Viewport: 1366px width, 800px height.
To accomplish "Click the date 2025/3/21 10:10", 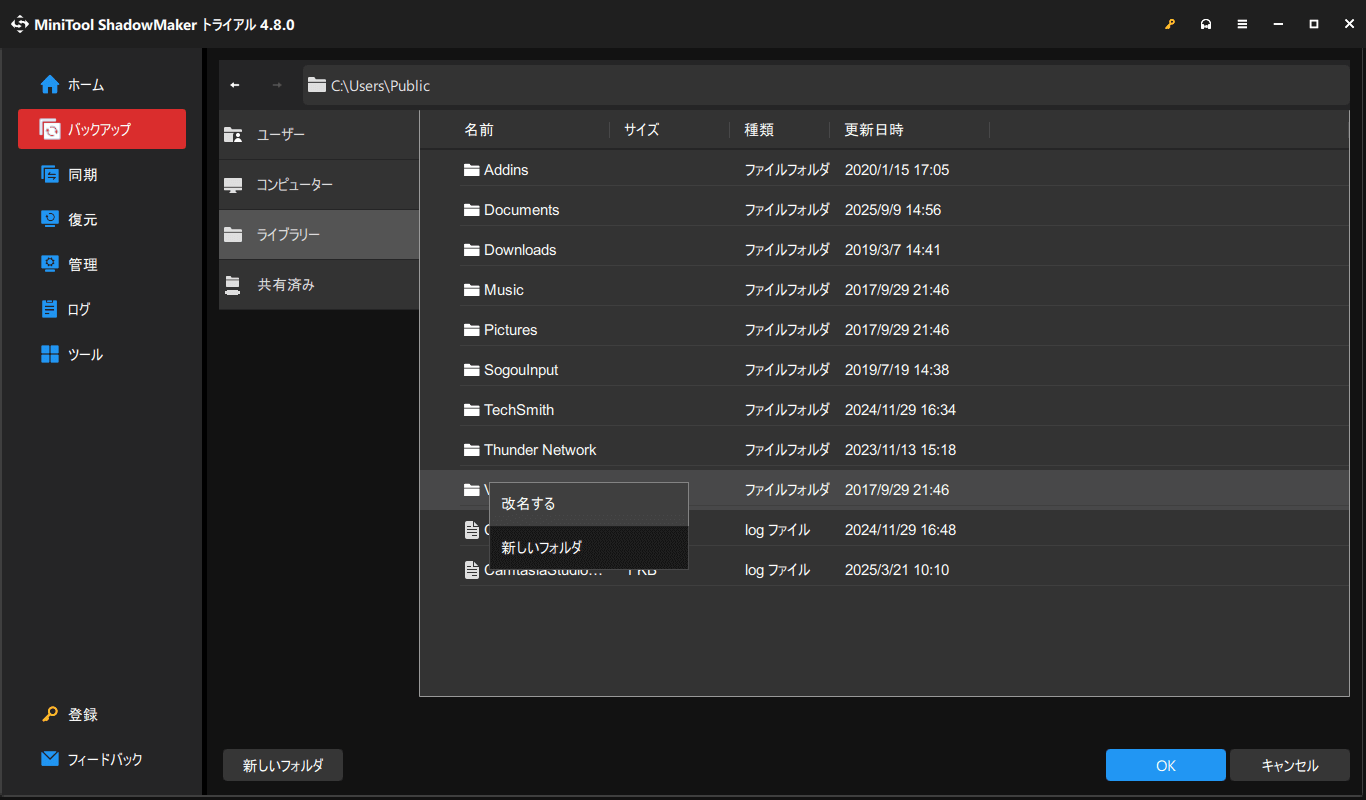I will (897, 570).
